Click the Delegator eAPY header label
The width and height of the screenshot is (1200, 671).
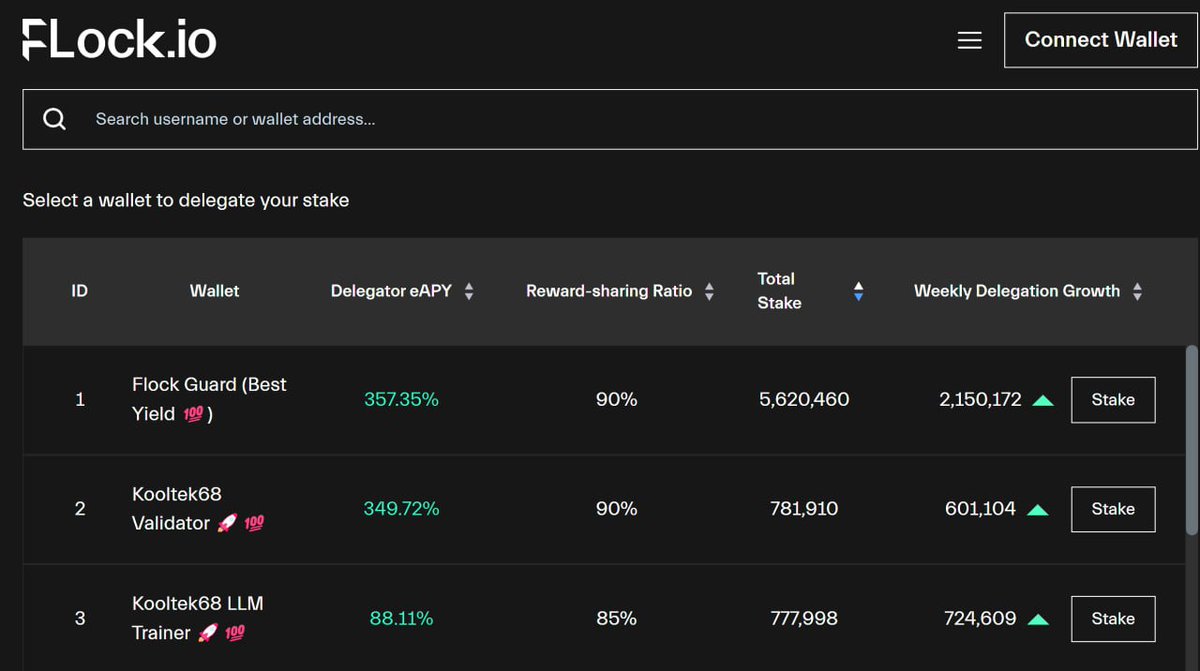(x=391, y=291)
